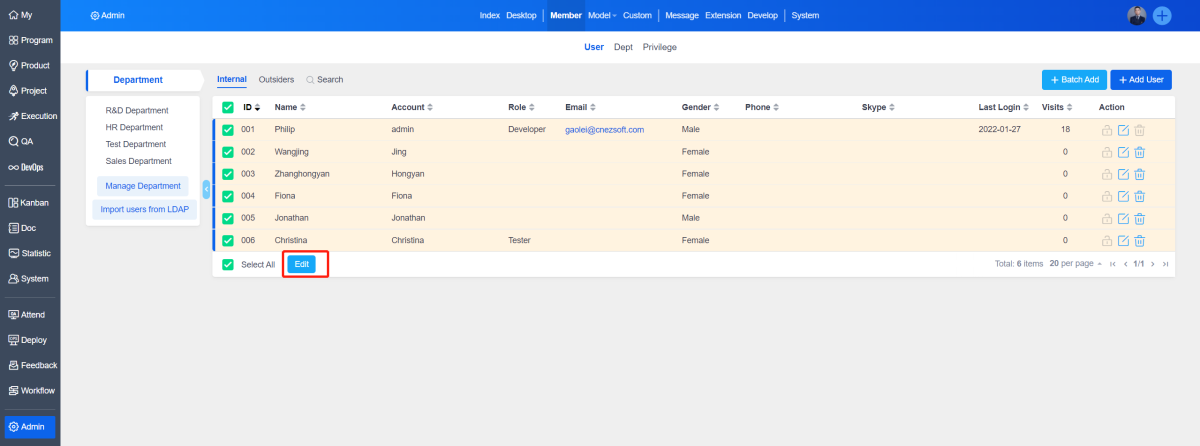The height and width of the screenshot is (446, 1200).
Task: Click the delete trash icon for Wangjing
Action: click(1139, 152)
